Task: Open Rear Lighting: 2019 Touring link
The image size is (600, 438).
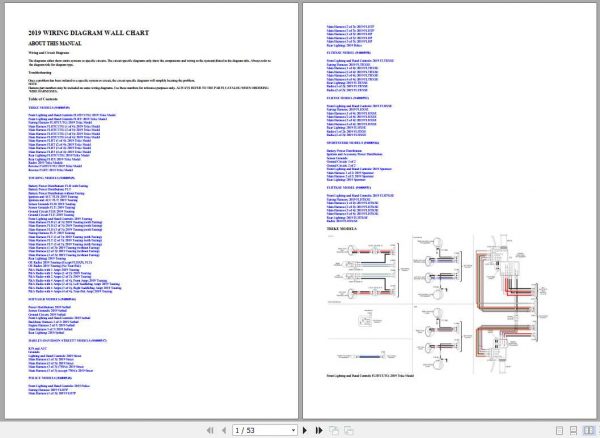Action: [x=47, y=259]
